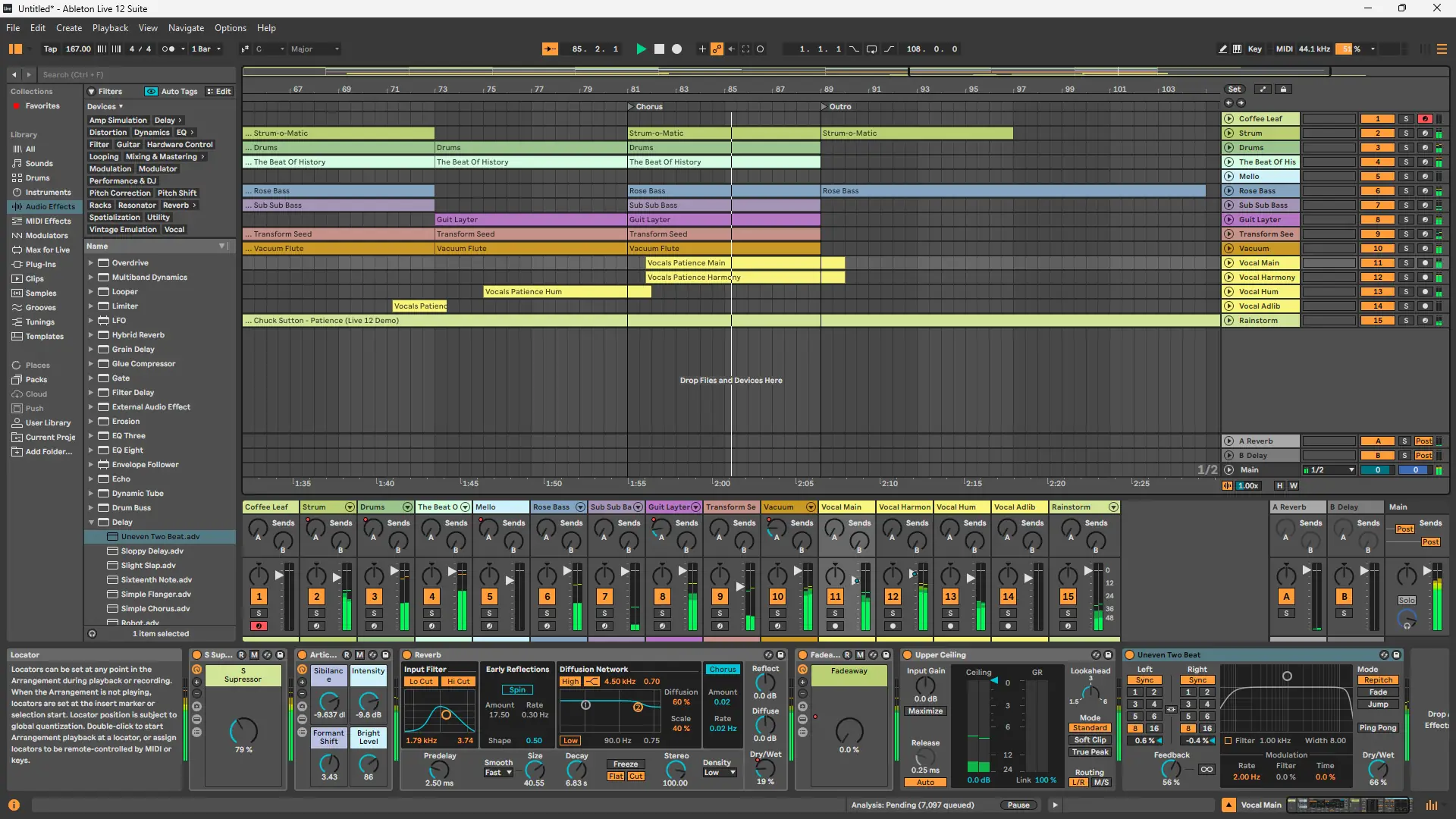
Task: Toggle the Arrangement Loop switch
Action: 871,49
